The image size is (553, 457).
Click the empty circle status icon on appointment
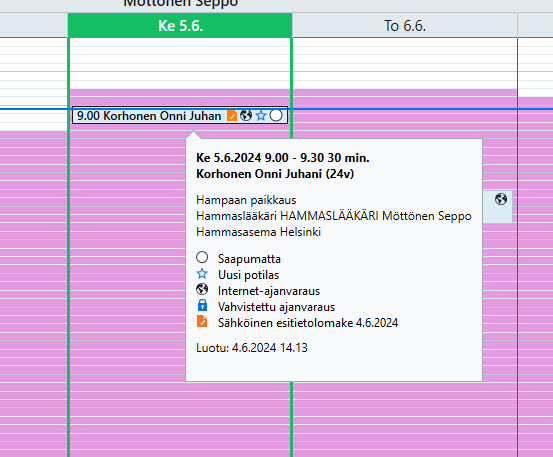pyautogui.click(x=276, y=115)
